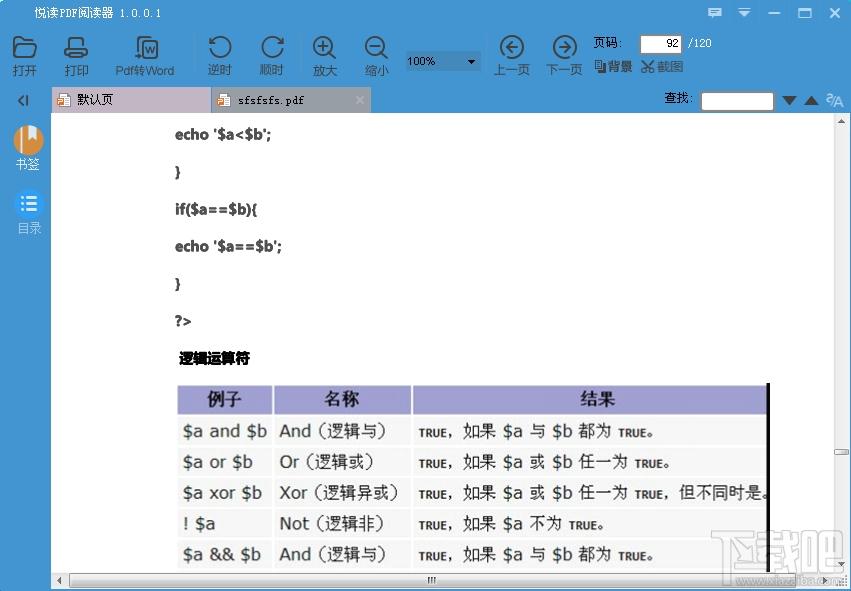Click the vertical scrollbar thumb

[x=842, y=452]
